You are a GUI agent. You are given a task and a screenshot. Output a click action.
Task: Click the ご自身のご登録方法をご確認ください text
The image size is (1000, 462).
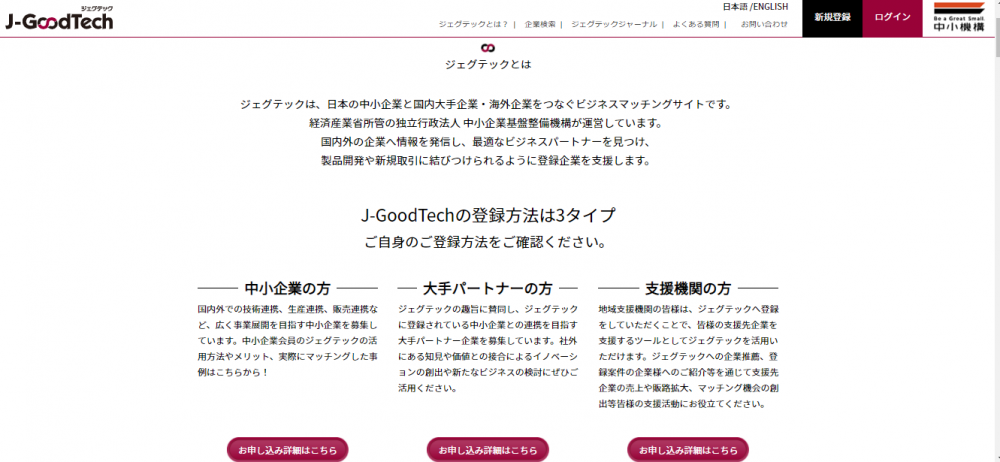485,243
